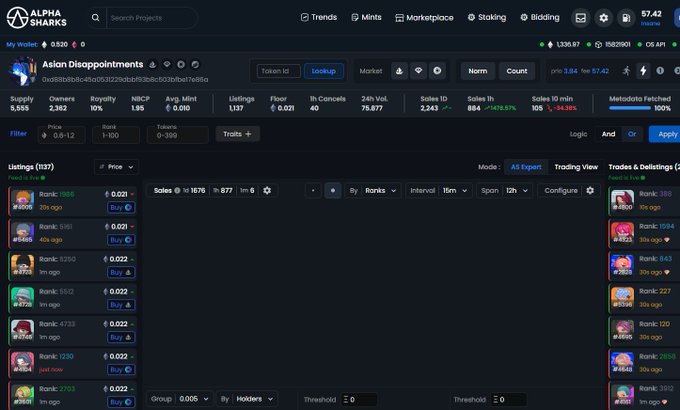This screenshot has width=680, height=410.
Task: Open the By Ranks dropdown
Action: coord(373,190)
